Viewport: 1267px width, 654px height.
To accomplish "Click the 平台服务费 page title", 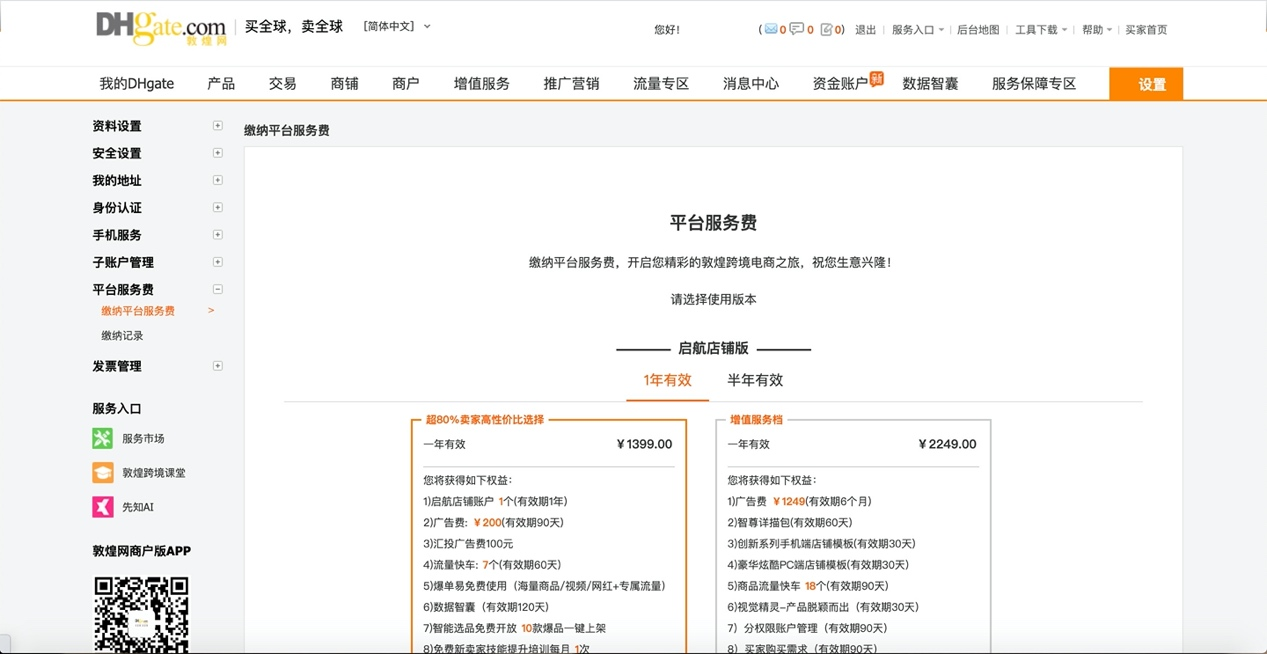I will (713, 223).
